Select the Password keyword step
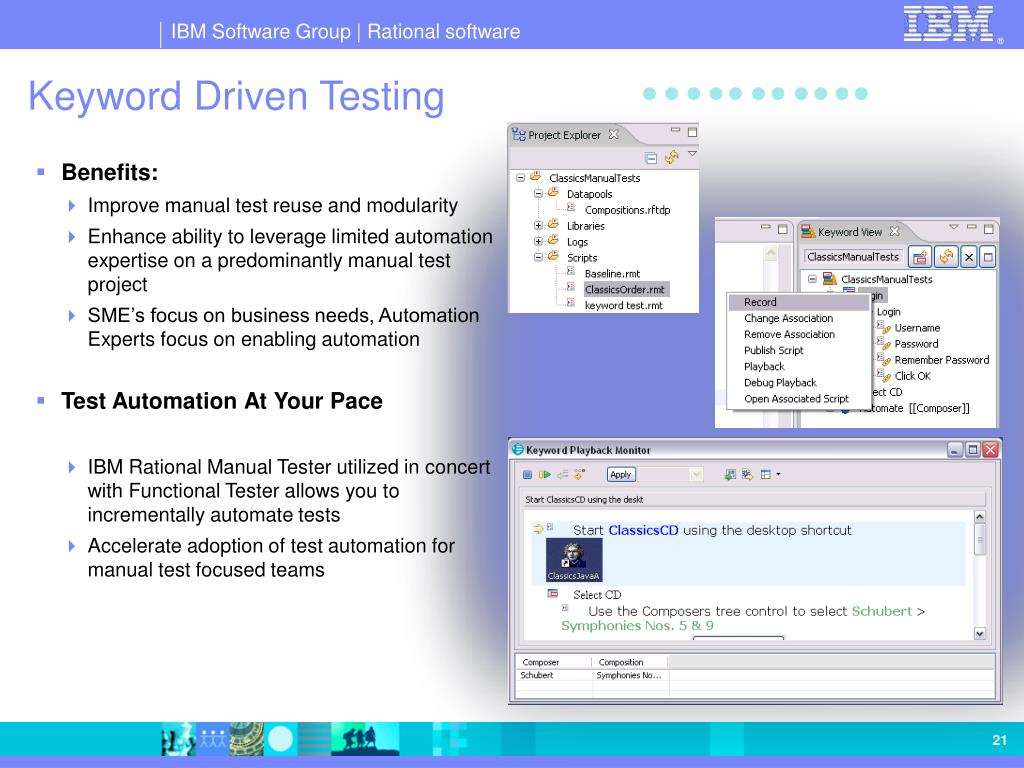Viewport: 1024px width, 768px height. tap(916, 344)
